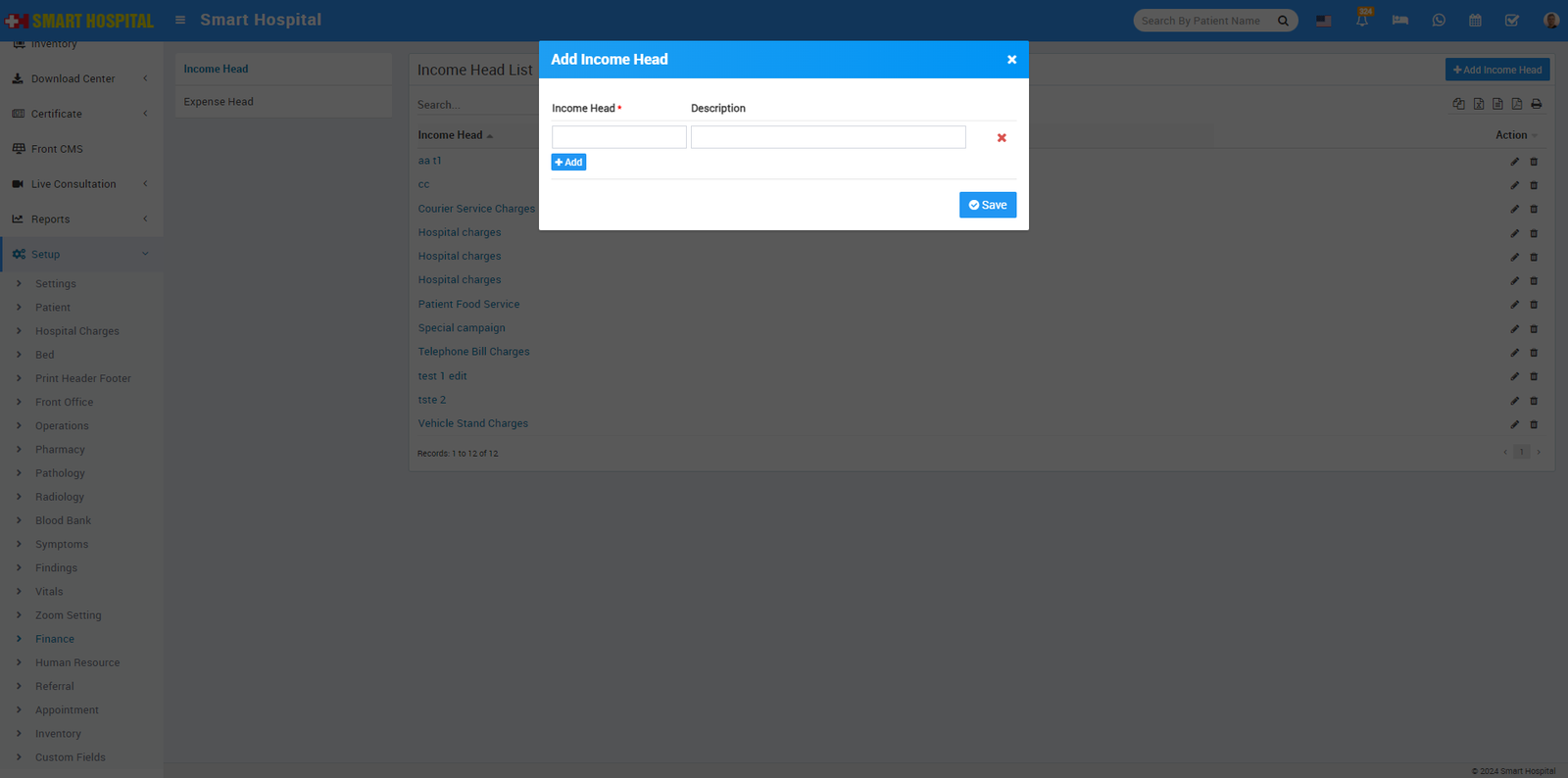Open WhatsApp chat icon in header
The height and width of the screenshot is (778, 1568).
[1439, 21]
